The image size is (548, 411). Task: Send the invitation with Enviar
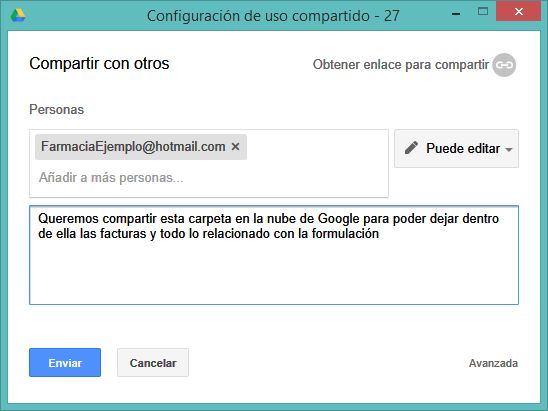[x=65, y=362]
